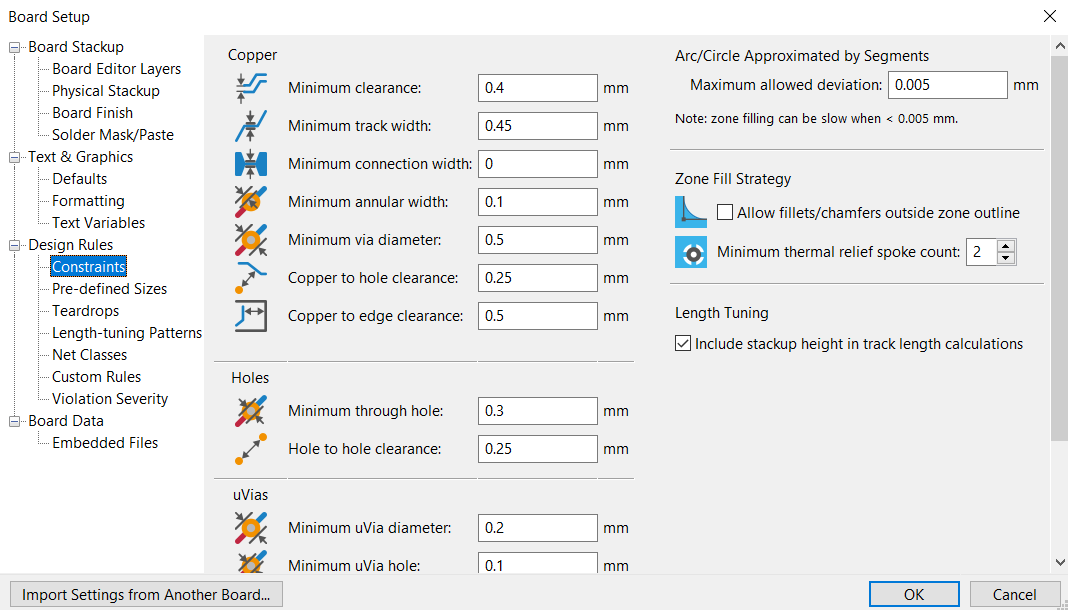
Task: Click the vertical scrollbar down arrow
Action: [1060, 563]
